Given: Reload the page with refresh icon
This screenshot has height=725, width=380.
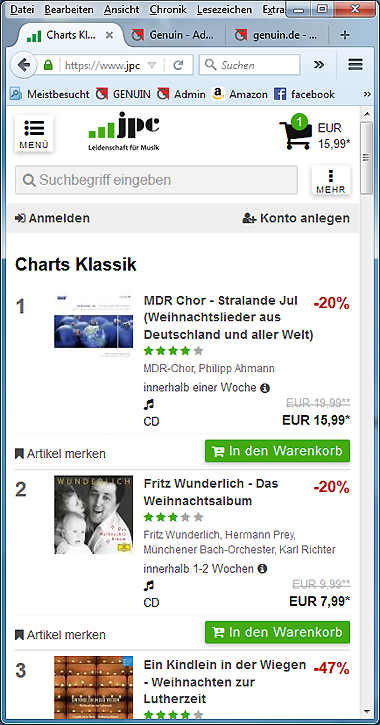Looking at the screenshot, I should click(178, 65).
